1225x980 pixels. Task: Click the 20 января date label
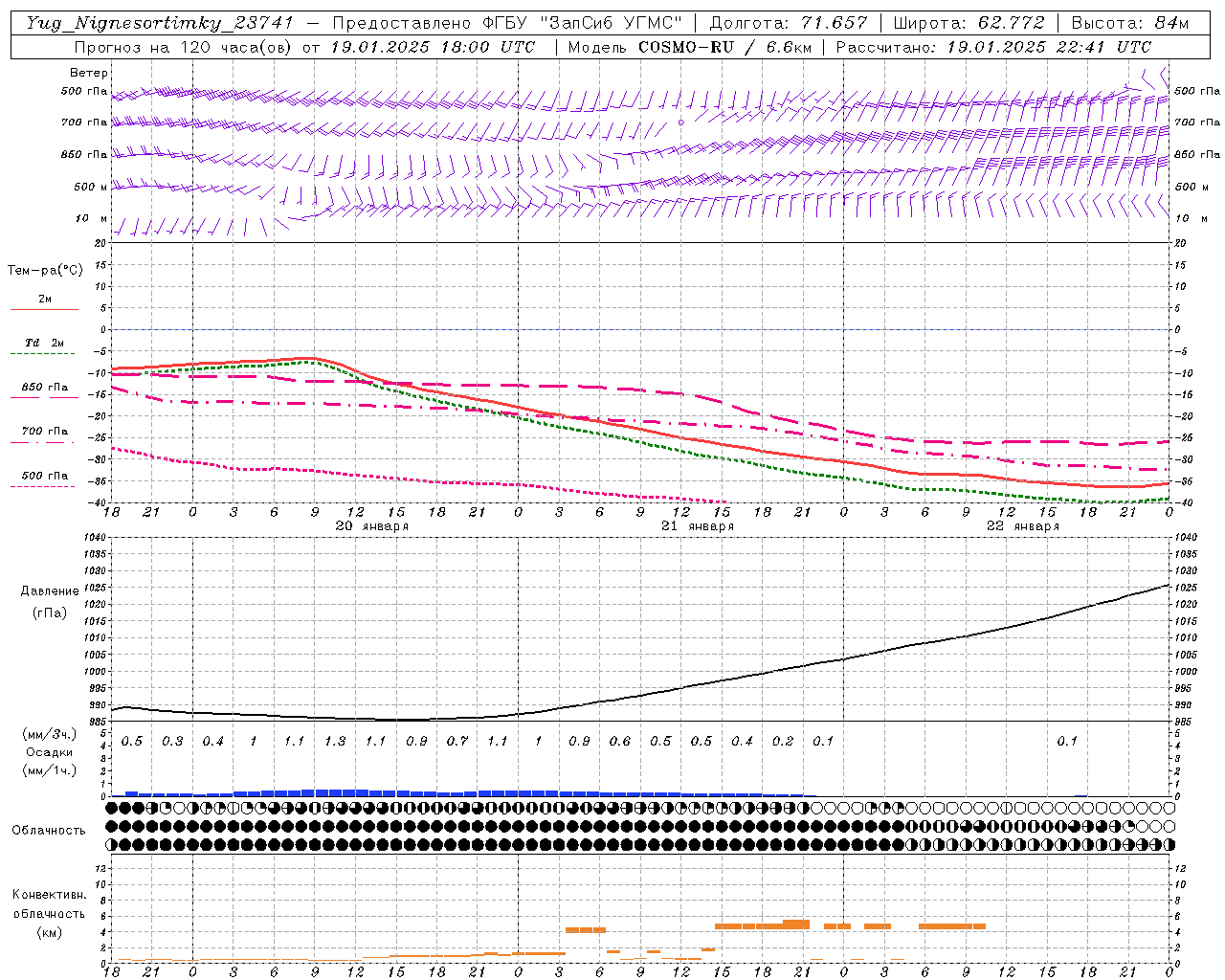[x=371, y=526]
